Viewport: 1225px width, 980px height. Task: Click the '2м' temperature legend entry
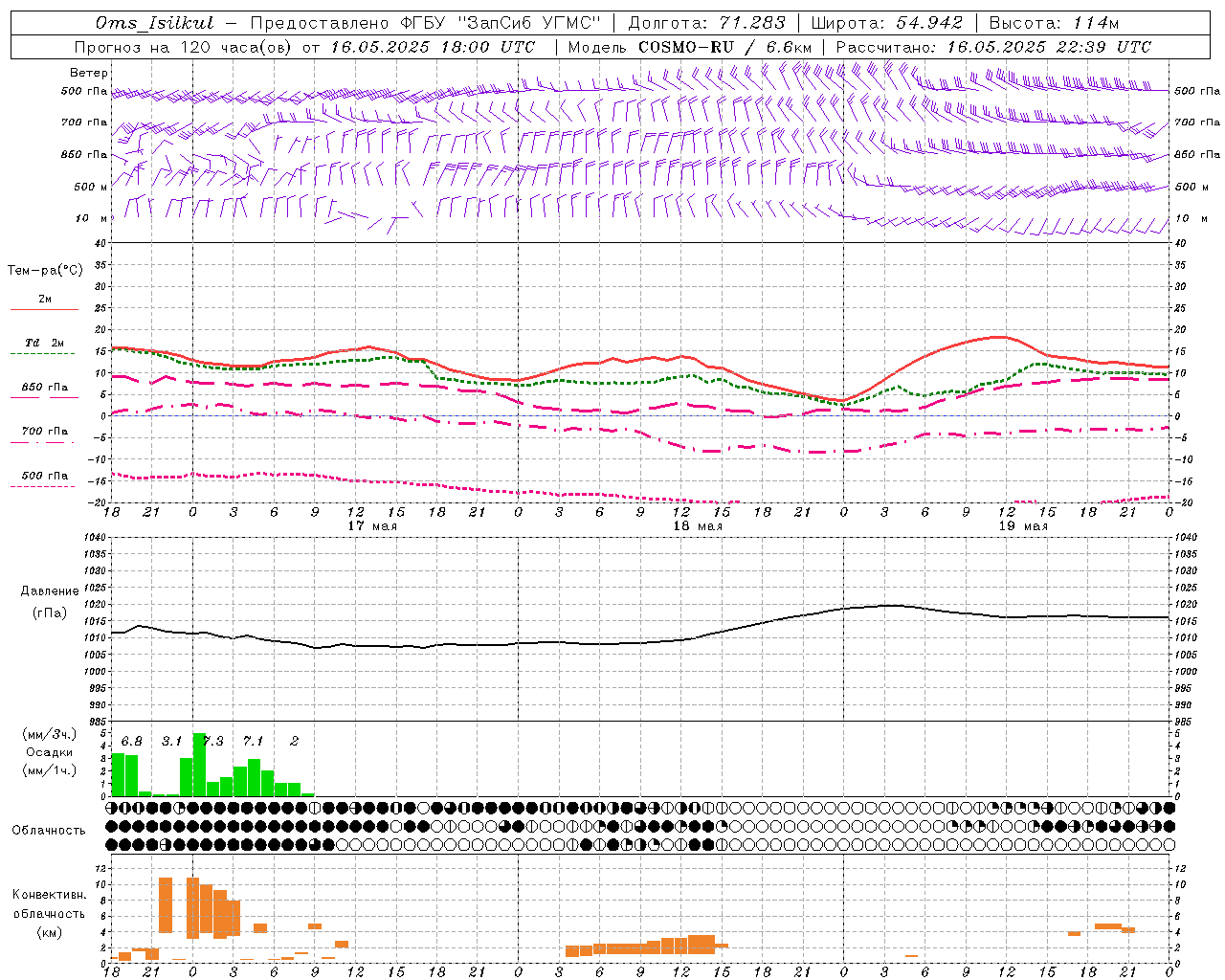point(45,300)
